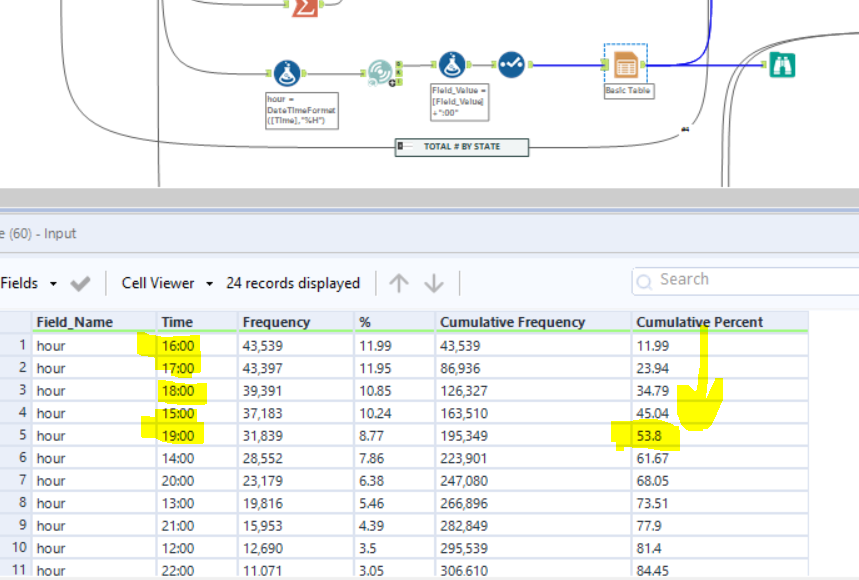The image size is (859, 580).
Task: Select the orange Summarize tool on canvas
Action: [304, 5]
